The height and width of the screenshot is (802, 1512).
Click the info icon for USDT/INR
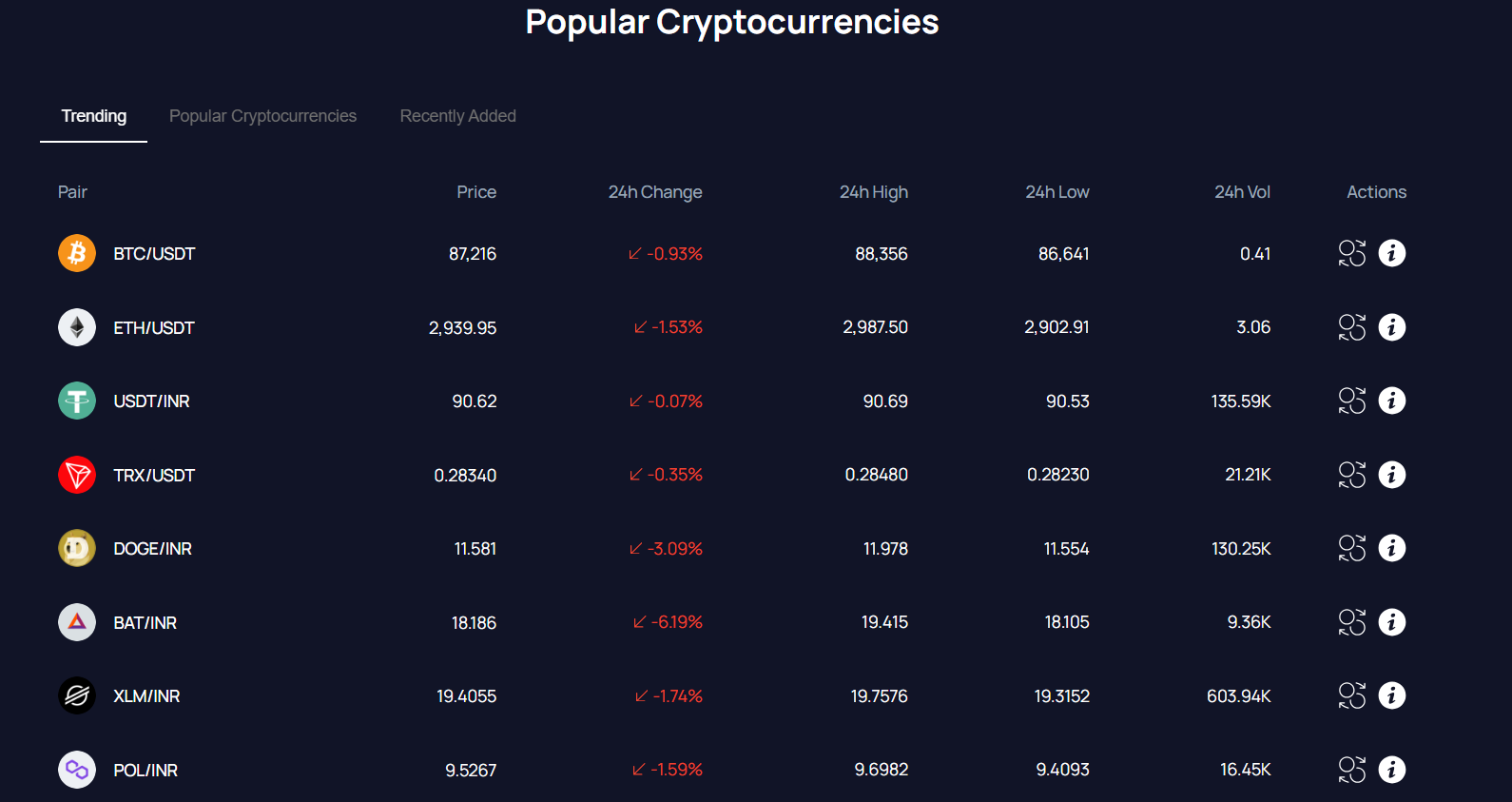click(x=1392, y=401)
